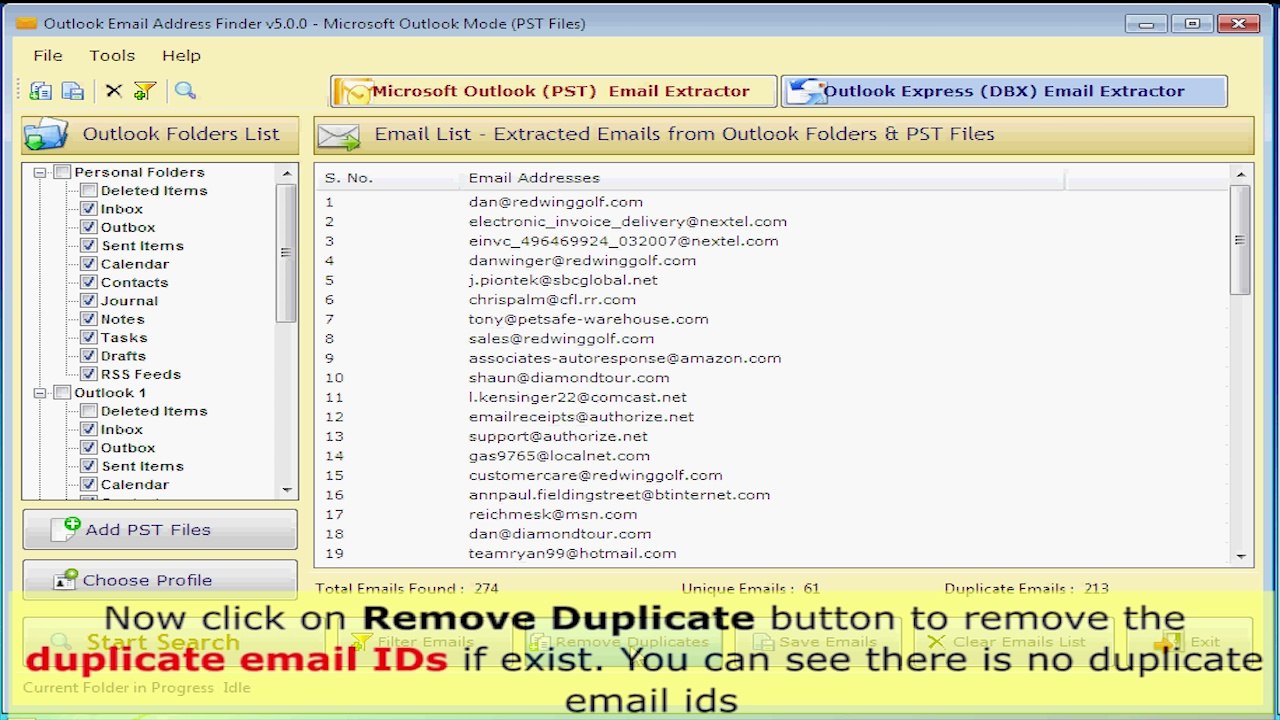
Task: Click the Add PST Files button
Action: tap(160, 530)
